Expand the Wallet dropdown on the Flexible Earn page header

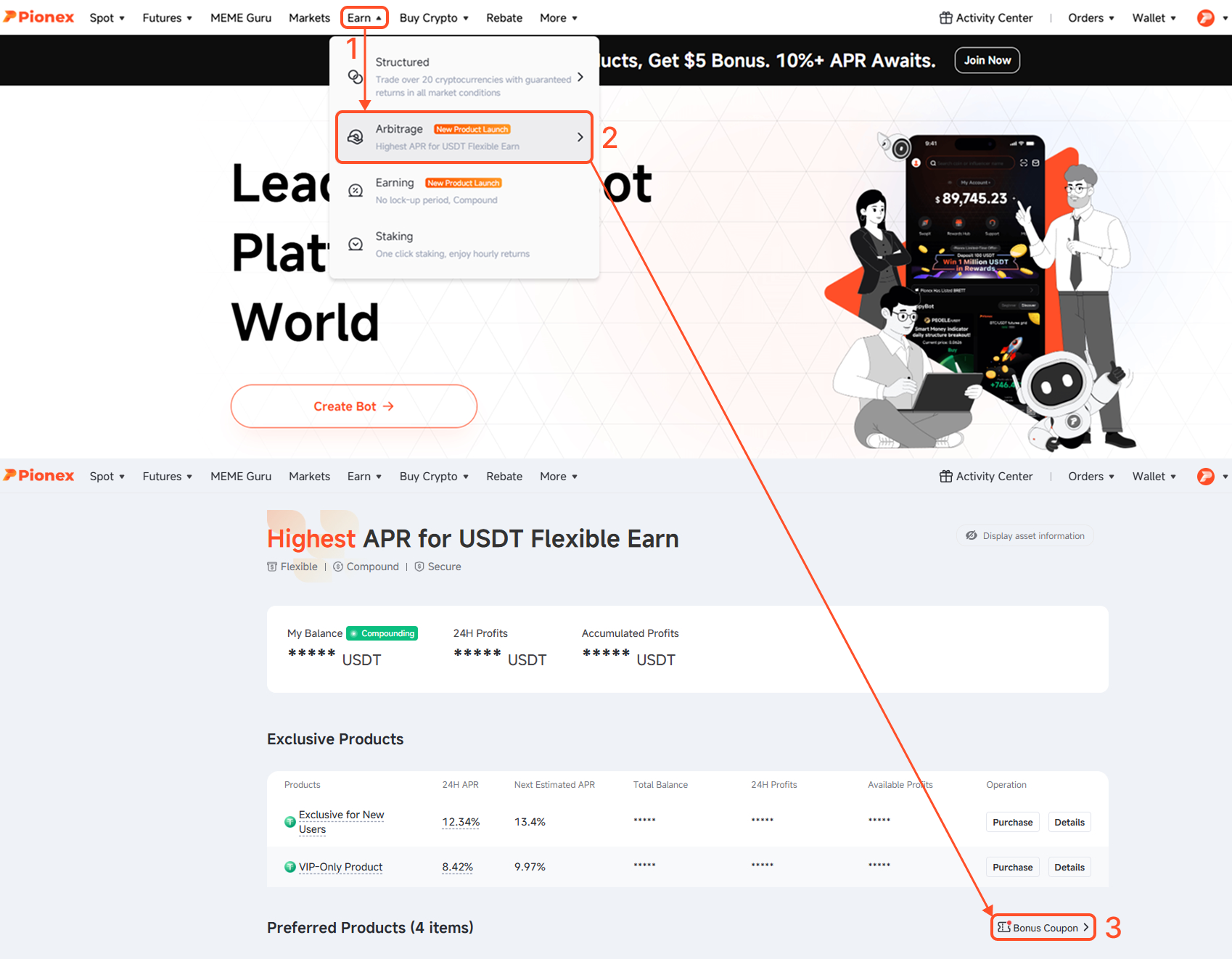(1154, 477)
